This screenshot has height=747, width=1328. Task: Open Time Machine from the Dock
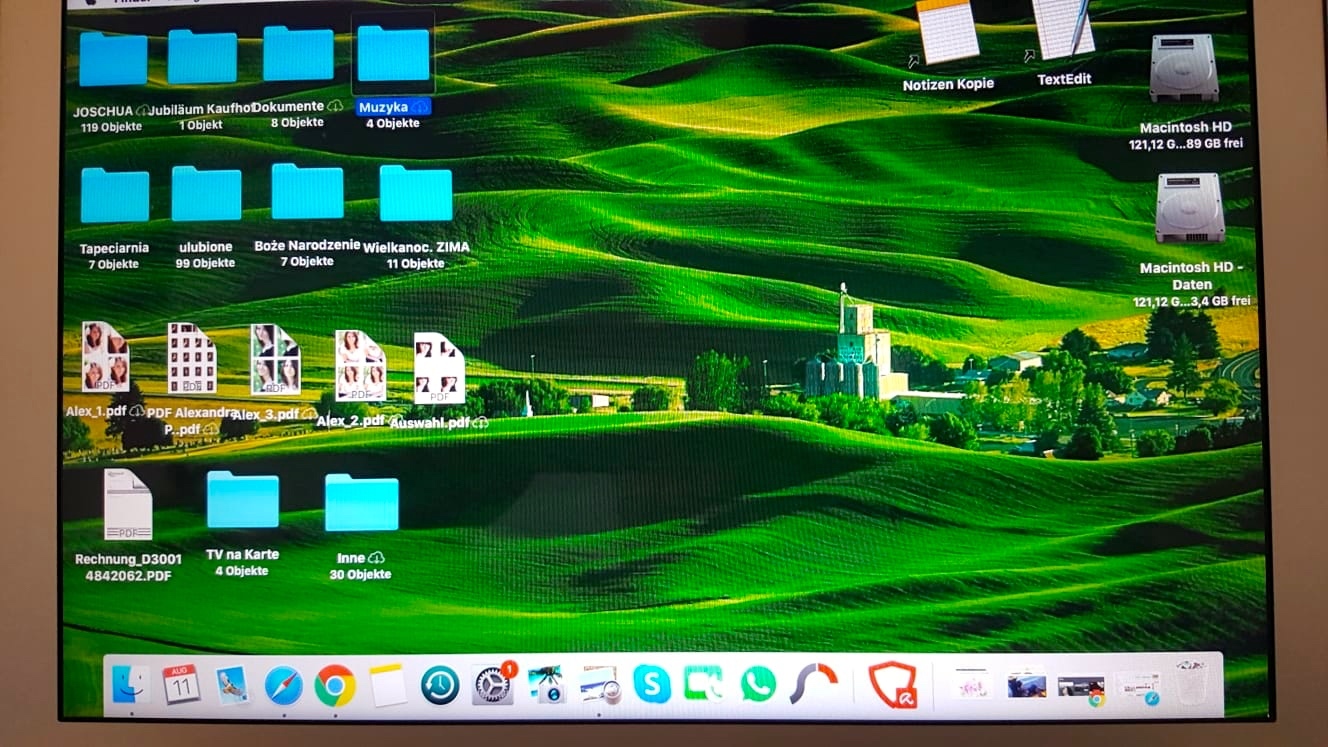tap(440, 686)
